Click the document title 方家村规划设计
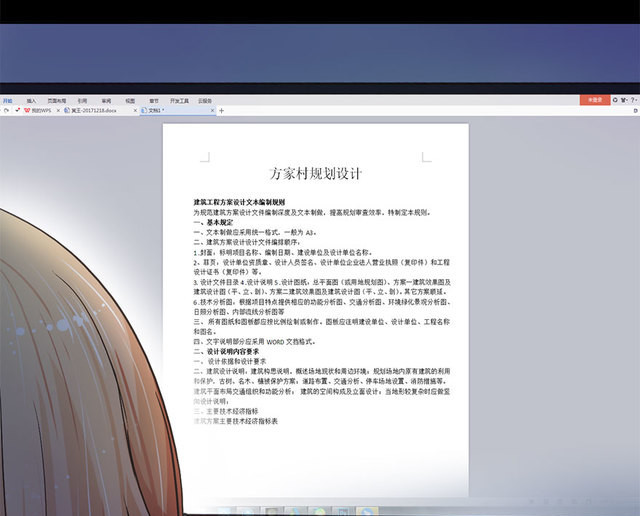The width and height of the screenshot is (640, 516). (315, 173)
